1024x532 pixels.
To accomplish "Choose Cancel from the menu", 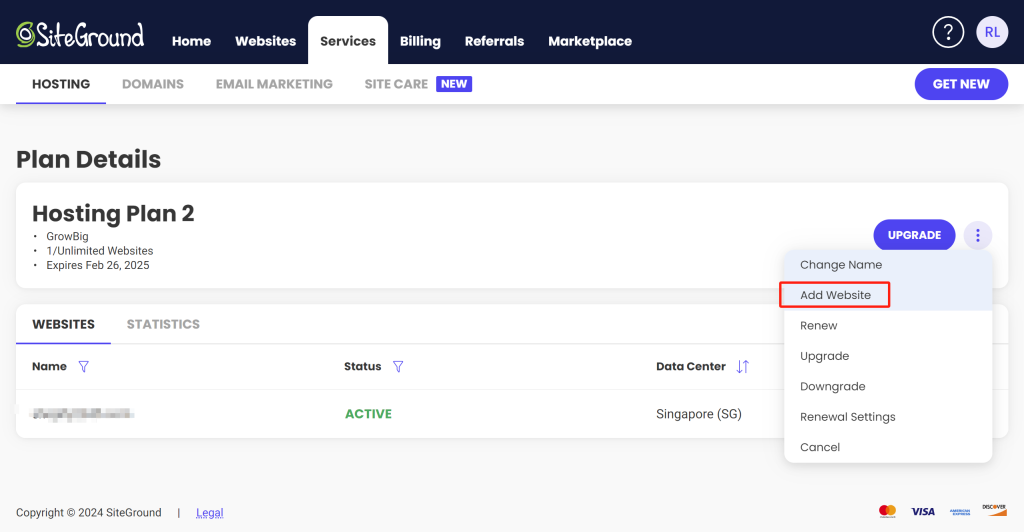I will click(x=888, y=447).
